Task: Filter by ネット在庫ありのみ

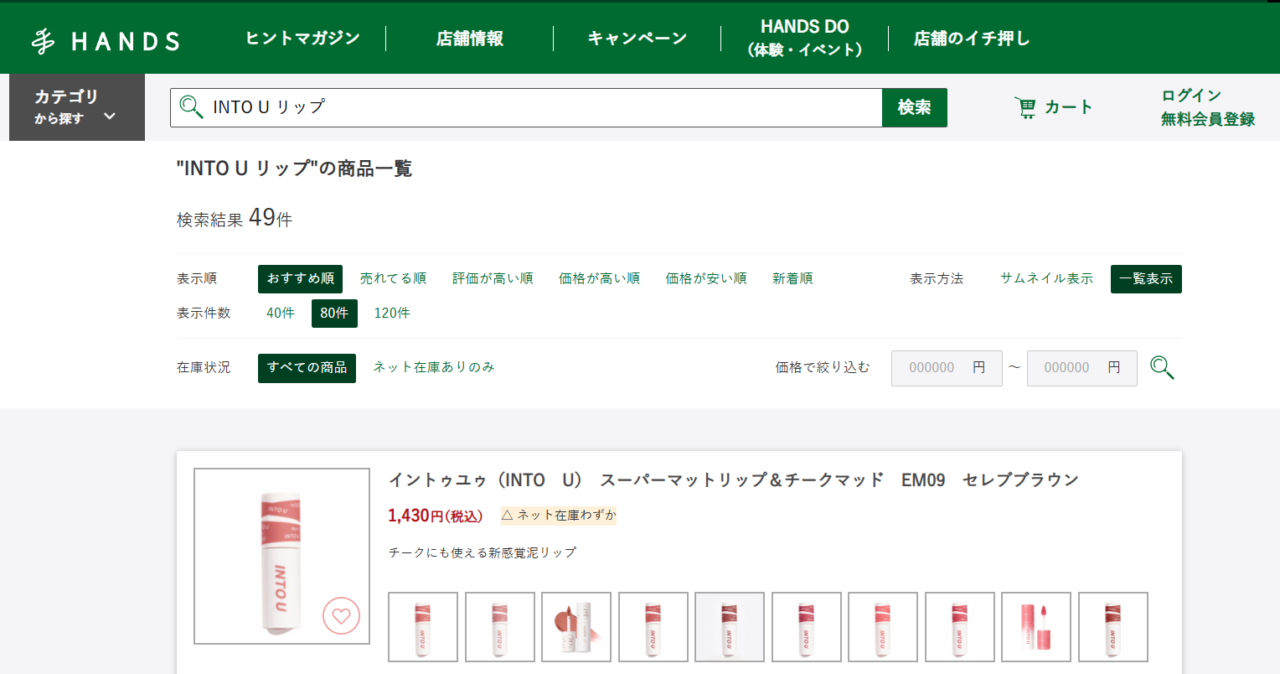Action: click(434, 367)
